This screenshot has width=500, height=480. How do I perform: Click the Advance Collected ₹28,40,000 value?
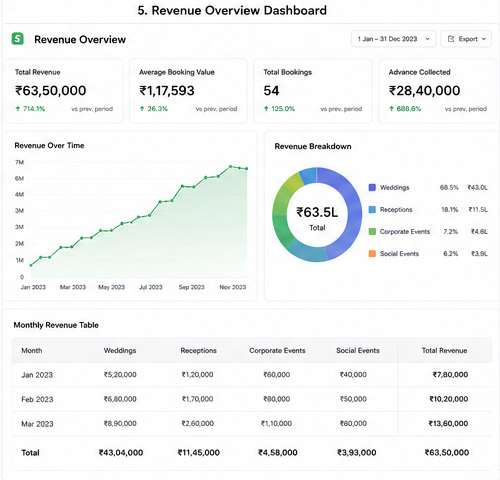(424, 91)
